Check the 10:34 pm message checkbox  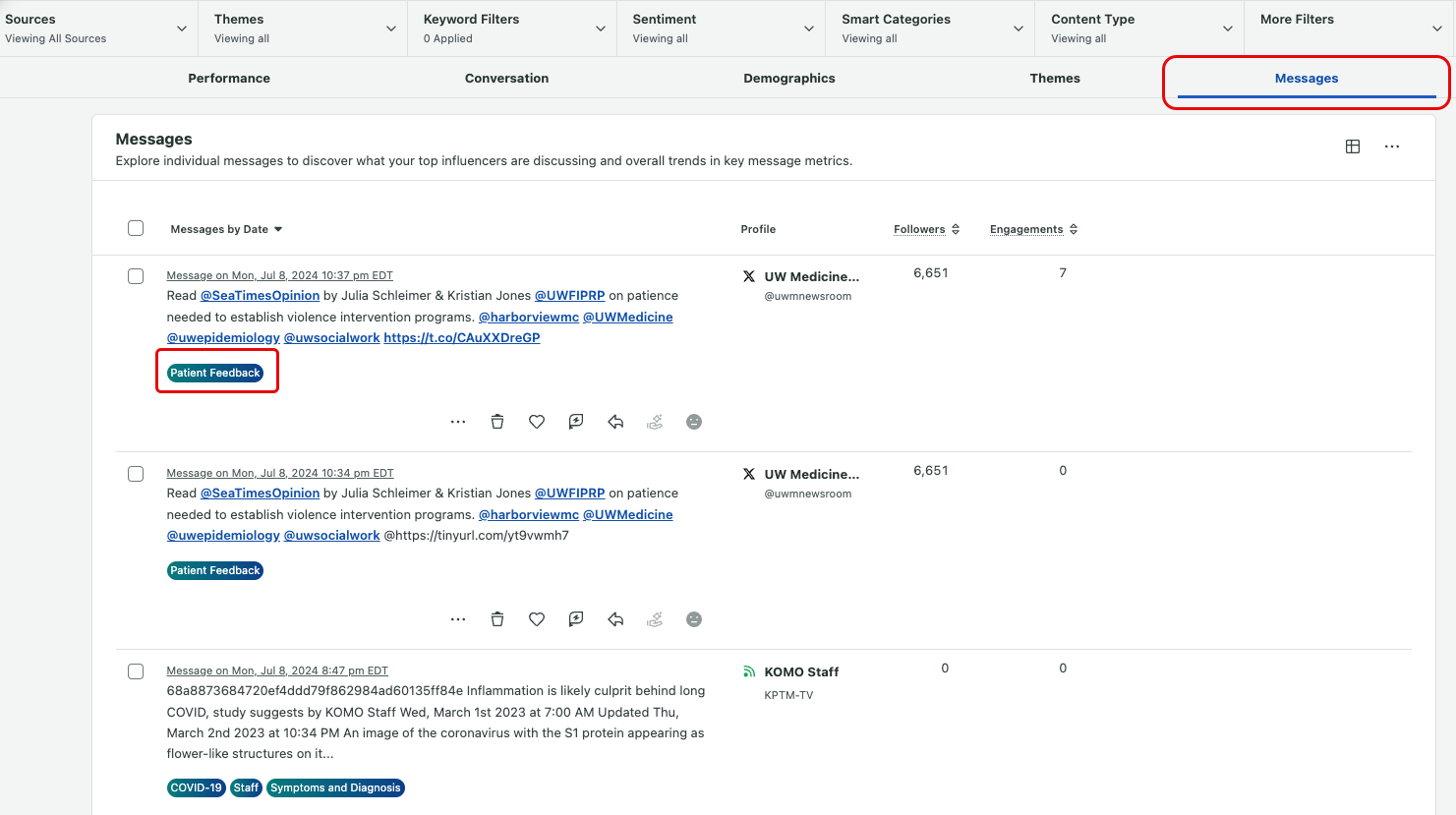(136, 474)
